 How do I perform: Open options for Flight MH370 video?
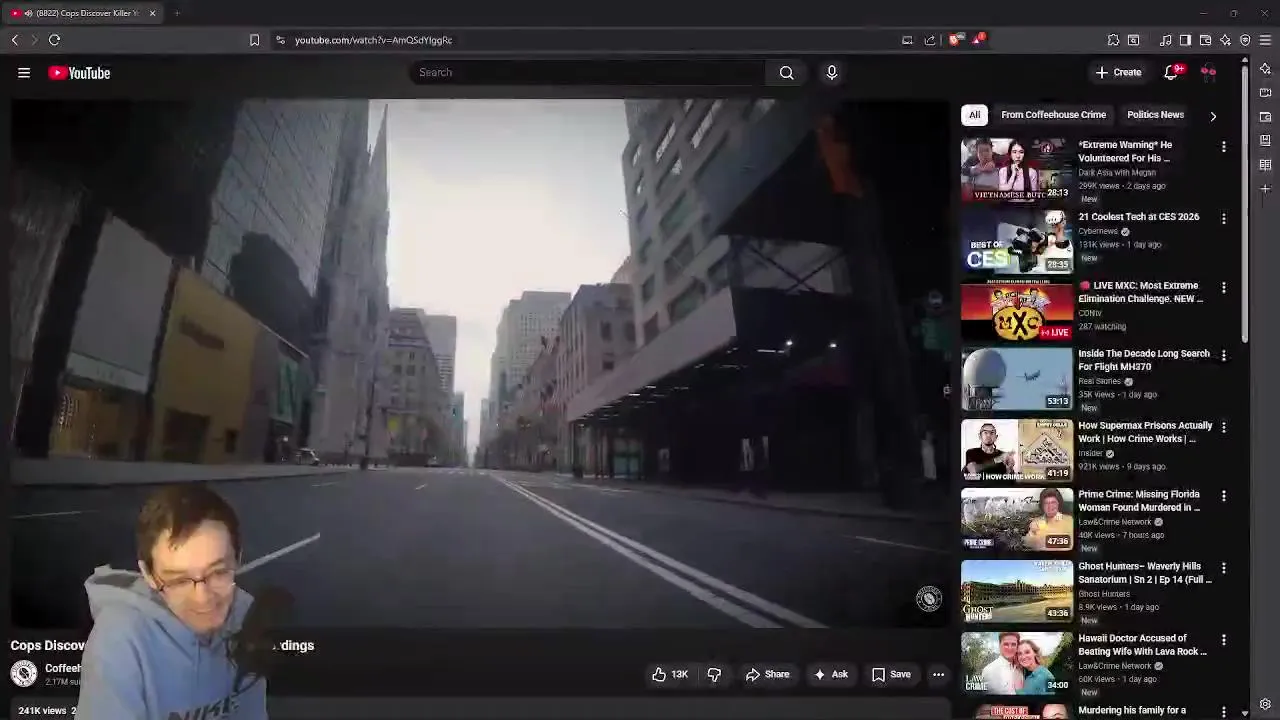tap(1223, 356)
